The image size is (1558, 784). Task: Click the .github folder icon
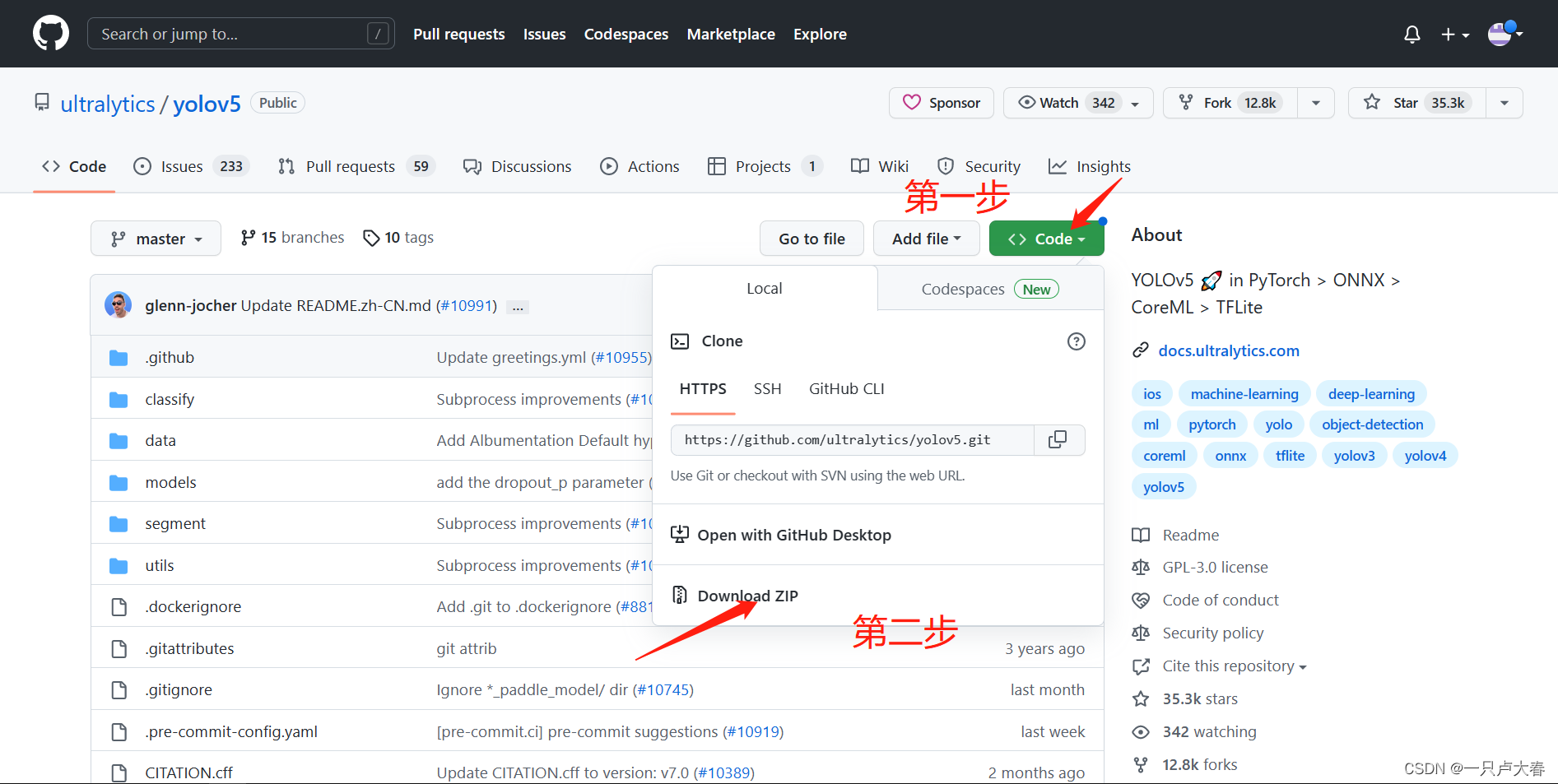tap(119, 358)
